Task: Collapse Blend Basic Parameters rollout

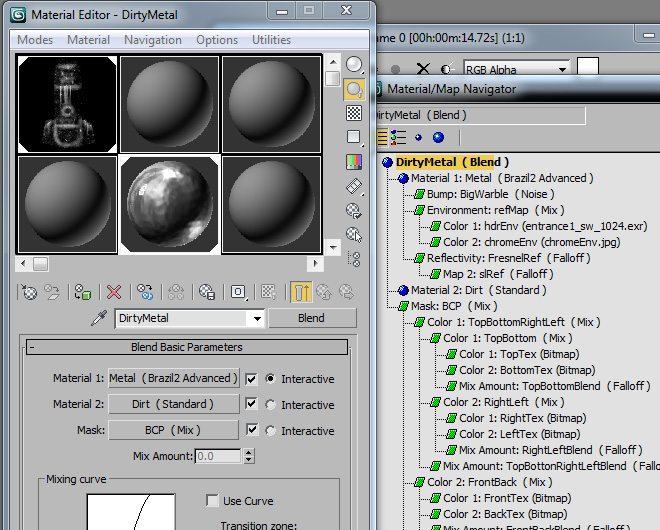Action: tap(187, 347)
